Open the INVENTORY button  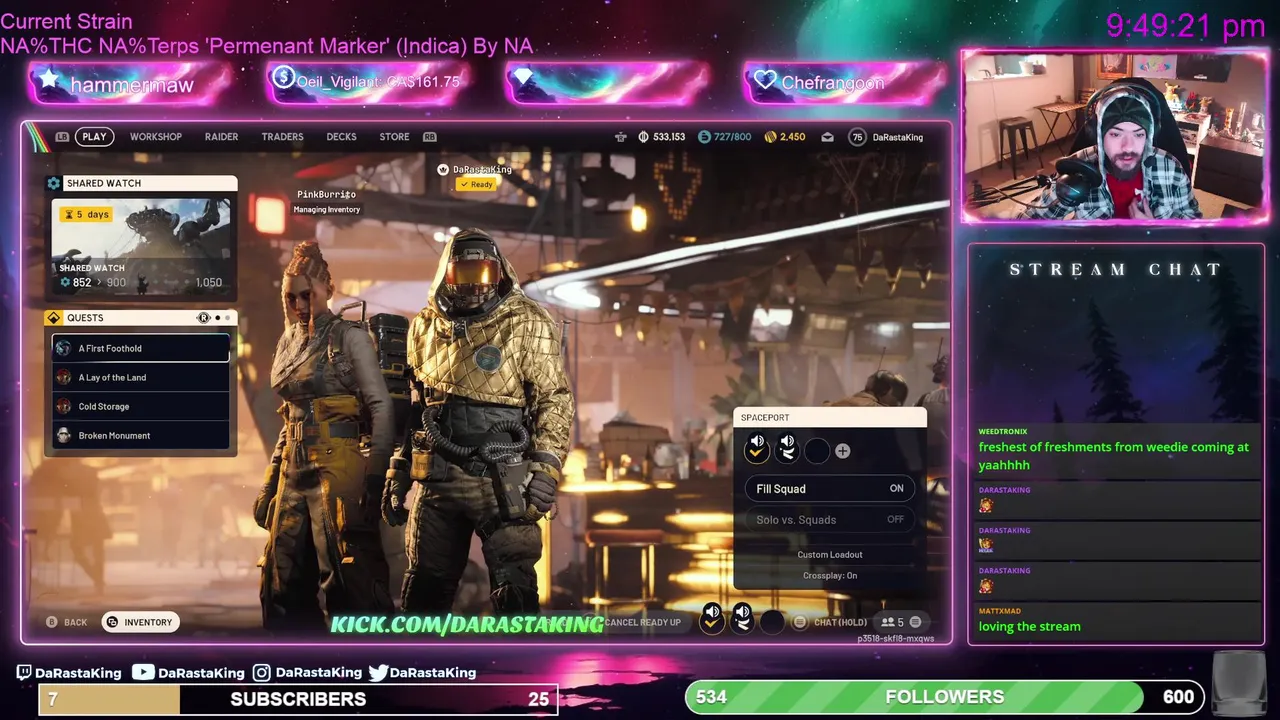point(140,622)
